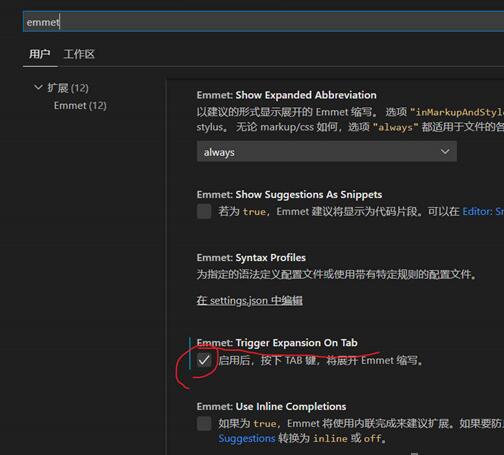Click the "Emmet: Trigger Expansion On Tab" title
504x455 pixels.
(277, 343)
